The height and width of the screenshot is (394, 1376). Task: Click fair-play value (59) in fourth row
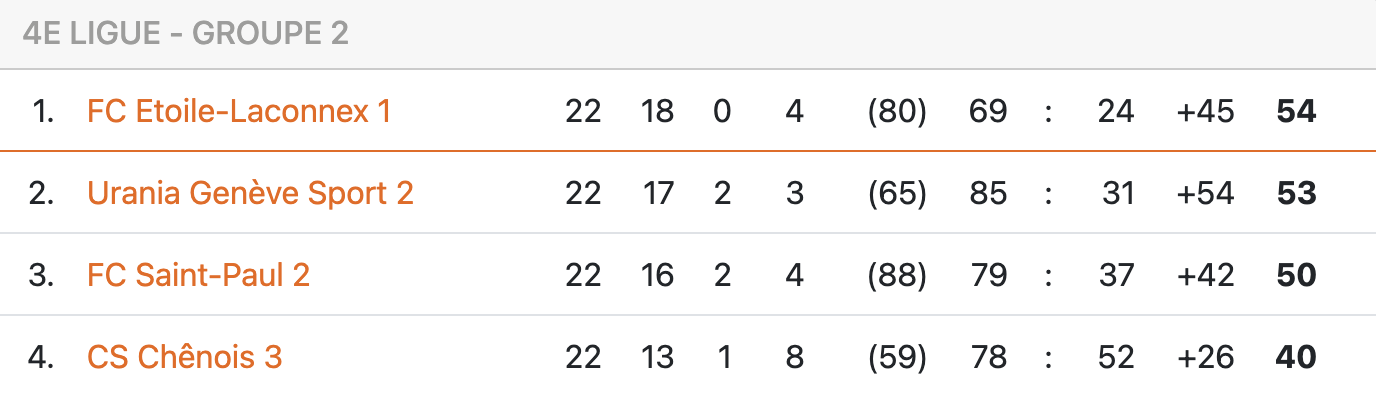click(x=897, y=357)
